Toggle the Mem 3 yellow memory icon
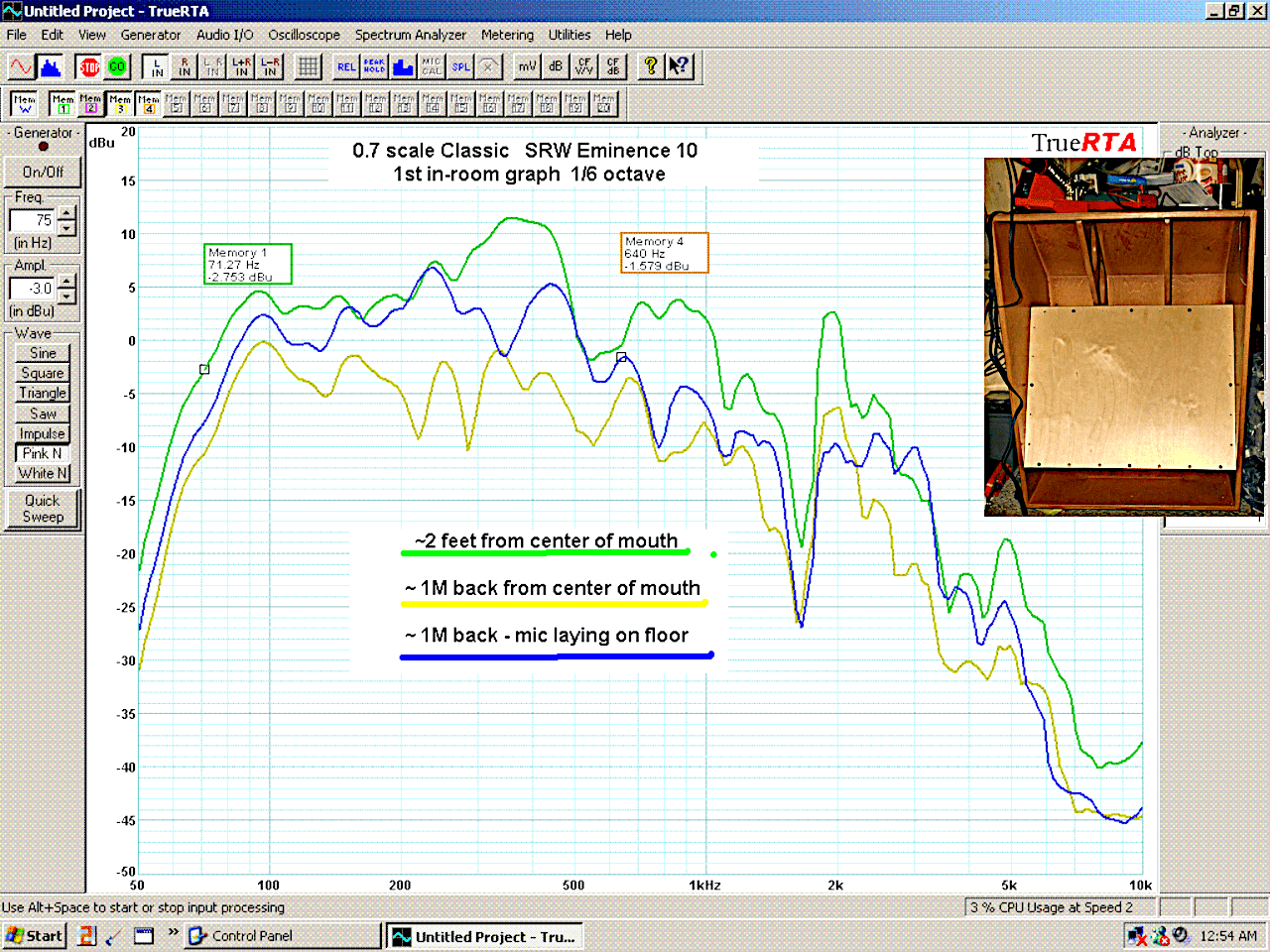 tap(120, 103)
